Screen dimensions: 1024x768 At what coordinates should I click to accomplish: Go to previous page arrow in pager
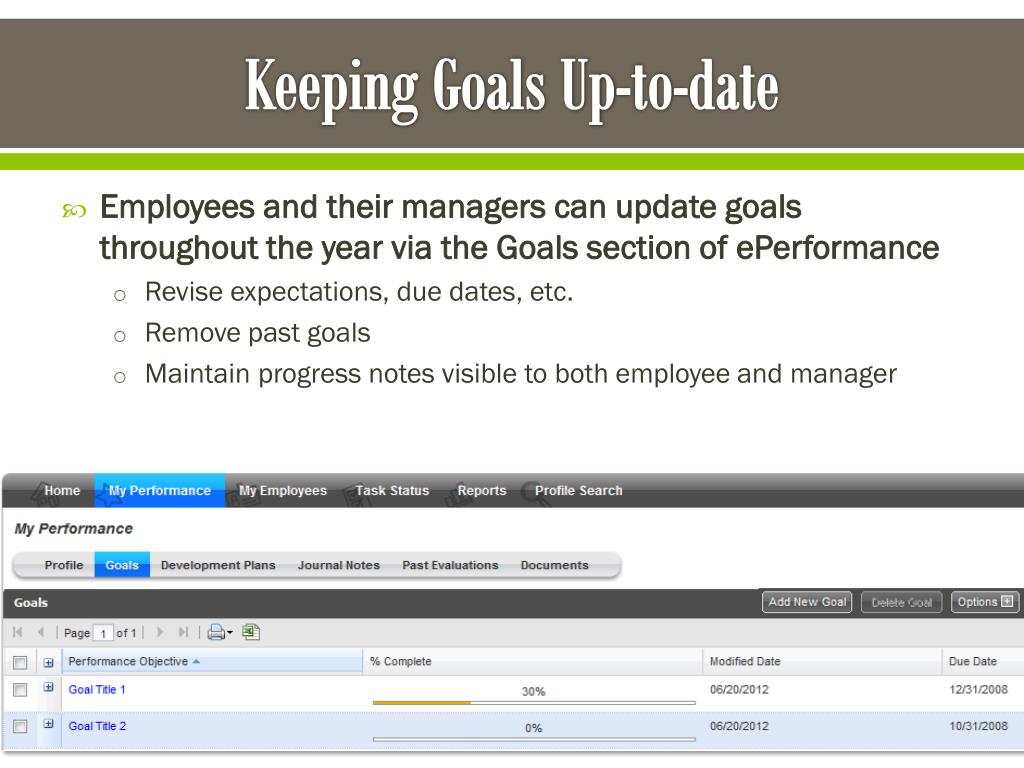coord(40,632)
